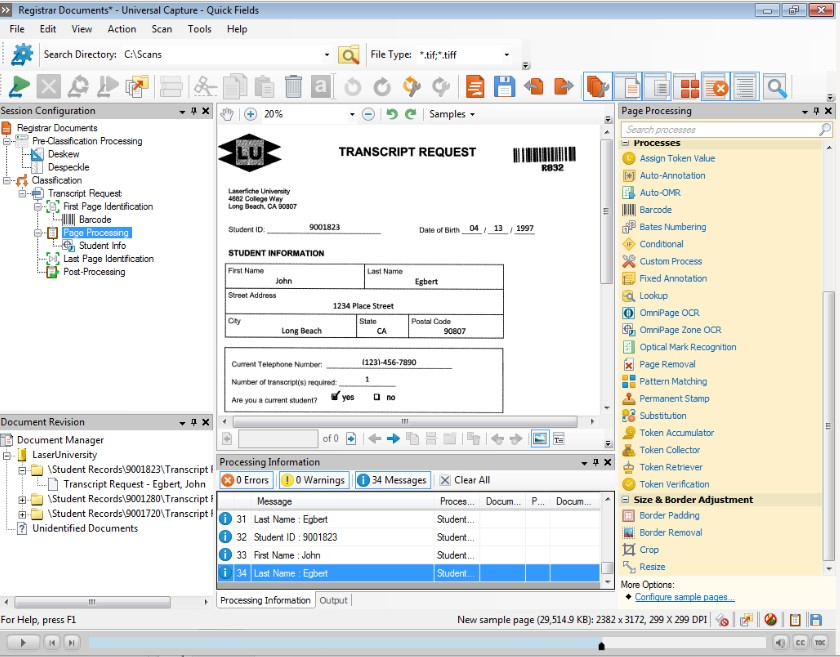The image size is (840, 657).
Task: Play the video with play button
Action: (22, 643)
